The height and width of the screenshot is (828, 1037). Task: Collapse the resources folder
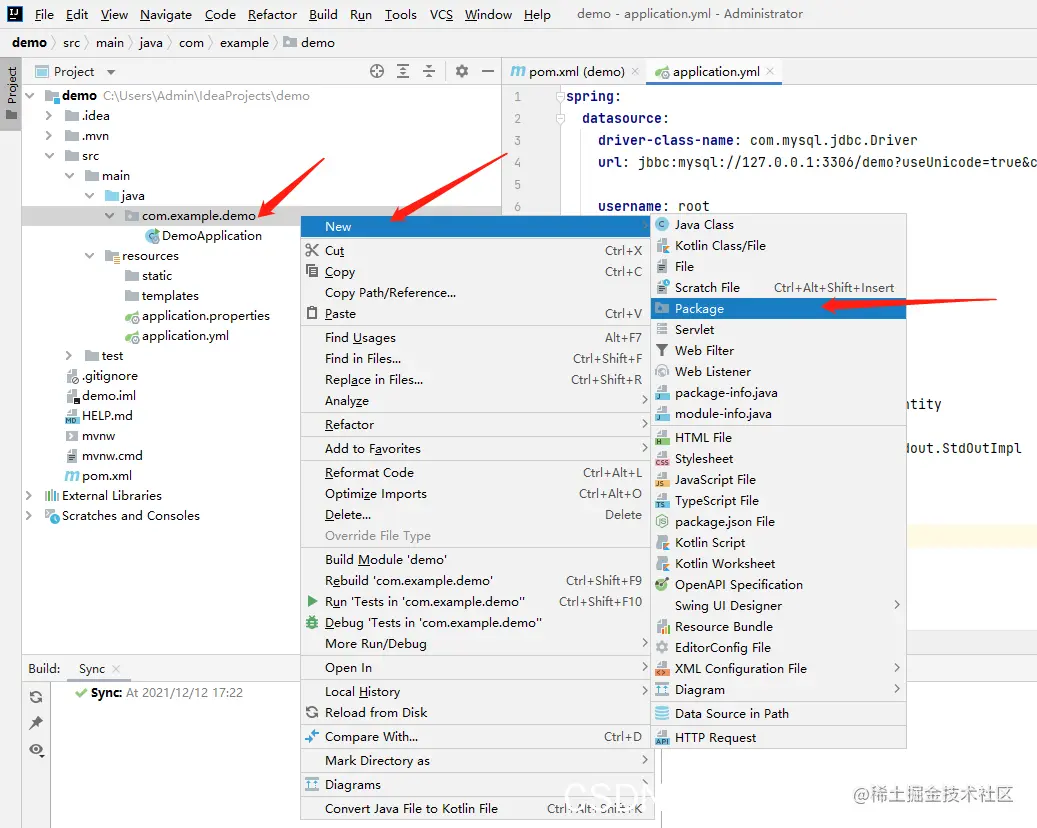coord(89,256)
